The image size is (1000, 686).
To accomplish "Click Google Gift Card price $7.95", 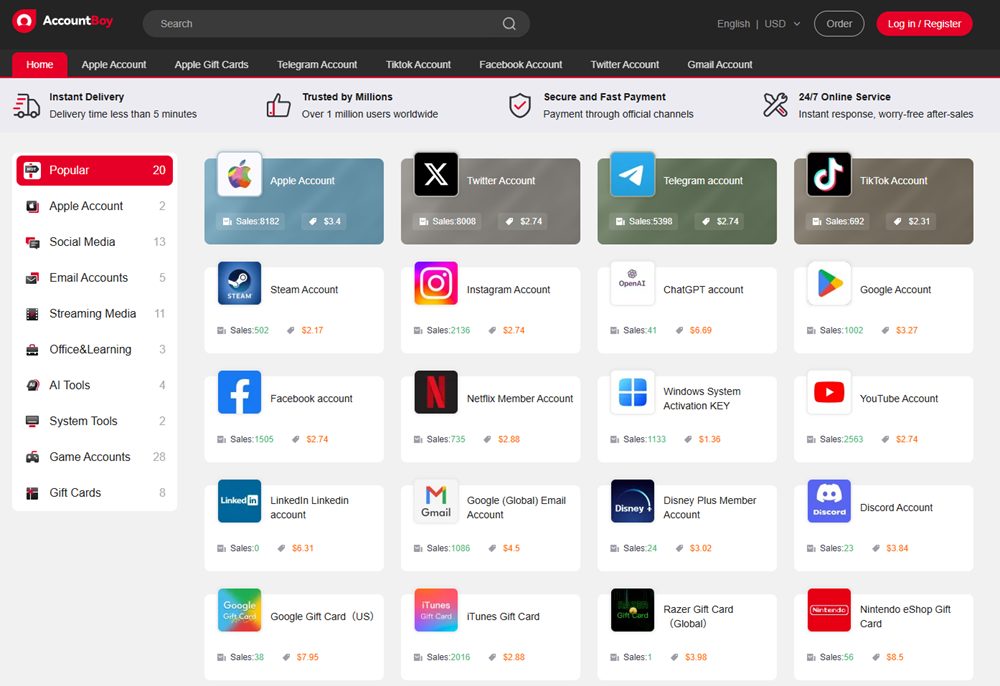I will (307, 657).
